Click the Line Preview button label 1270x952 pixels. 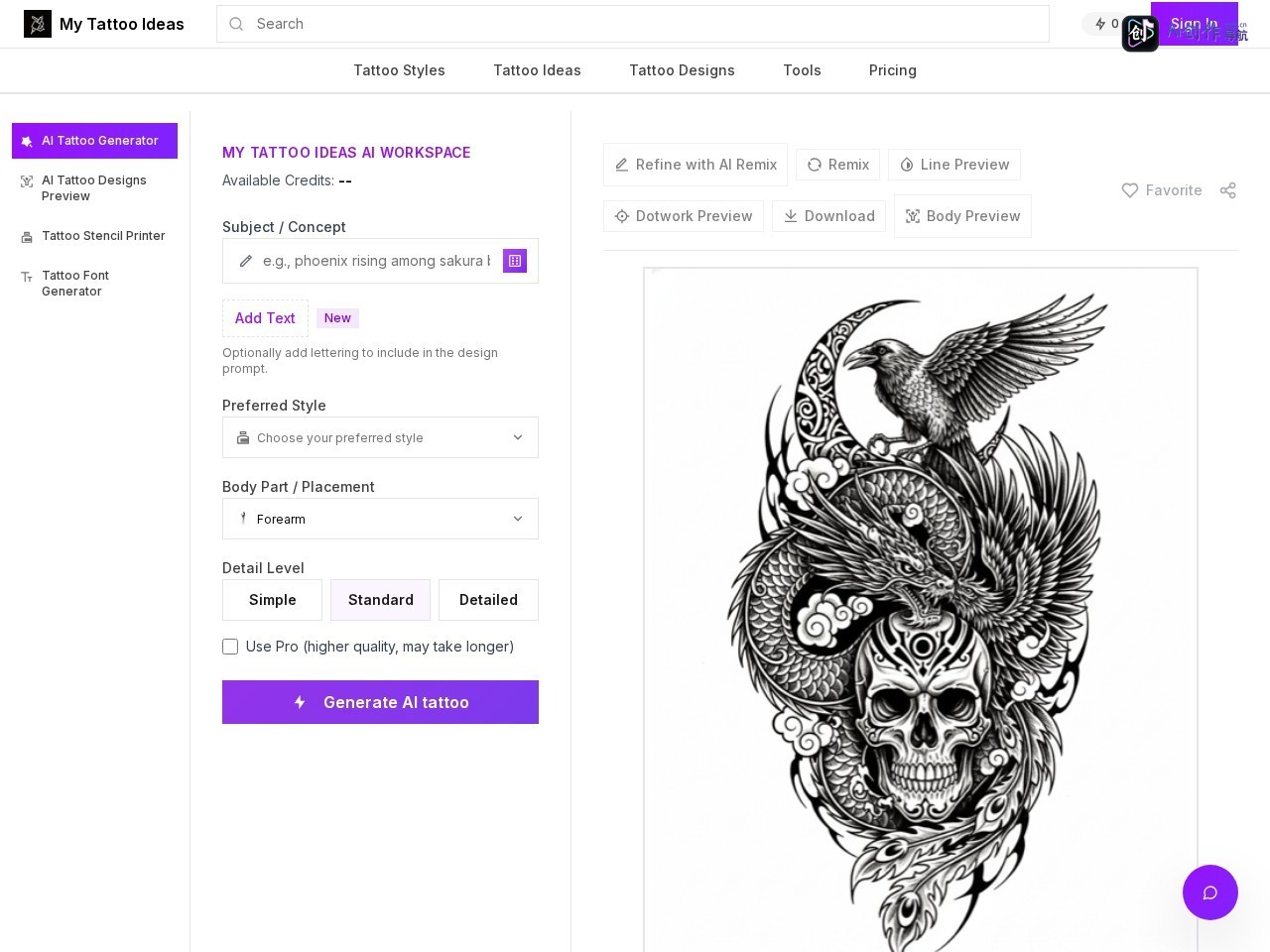click(964, 165)
